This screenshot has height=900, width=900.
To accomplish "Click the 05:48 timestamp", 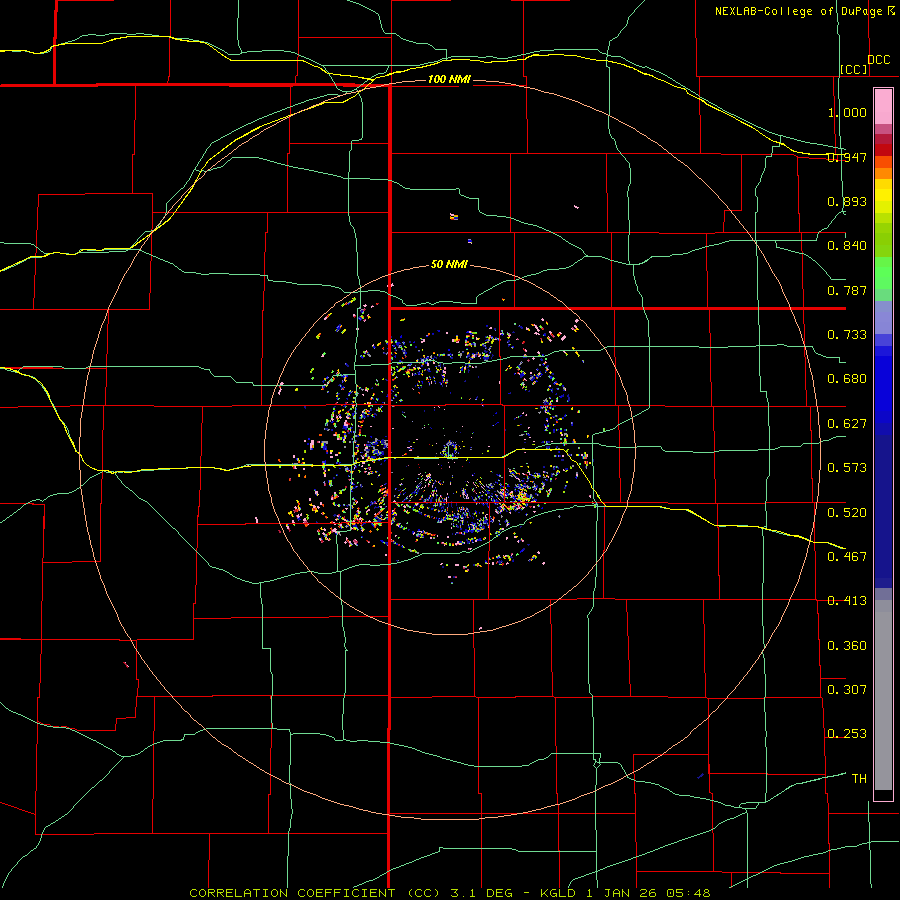I will coord(688,893).
